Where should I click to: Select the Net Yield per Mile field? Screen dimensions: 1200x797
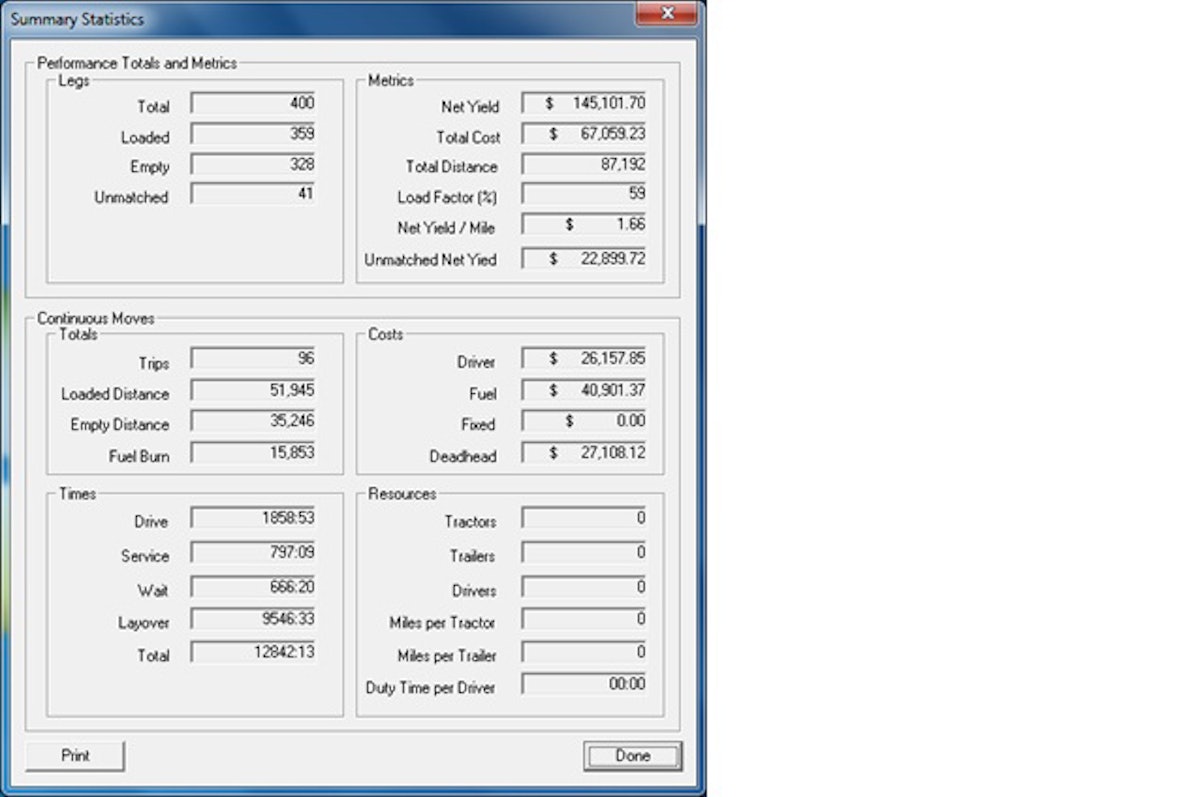point(585,226)
